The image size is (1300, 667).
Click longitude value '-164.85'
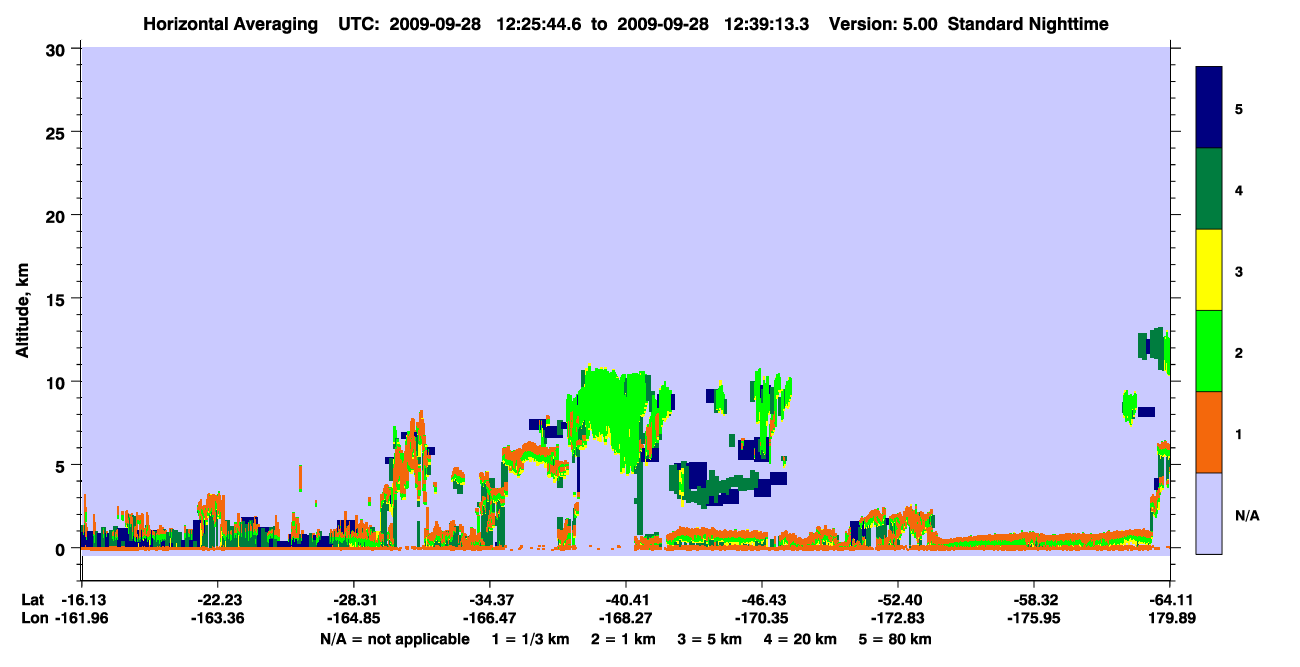pyautogui.click(x=354, y=618)
